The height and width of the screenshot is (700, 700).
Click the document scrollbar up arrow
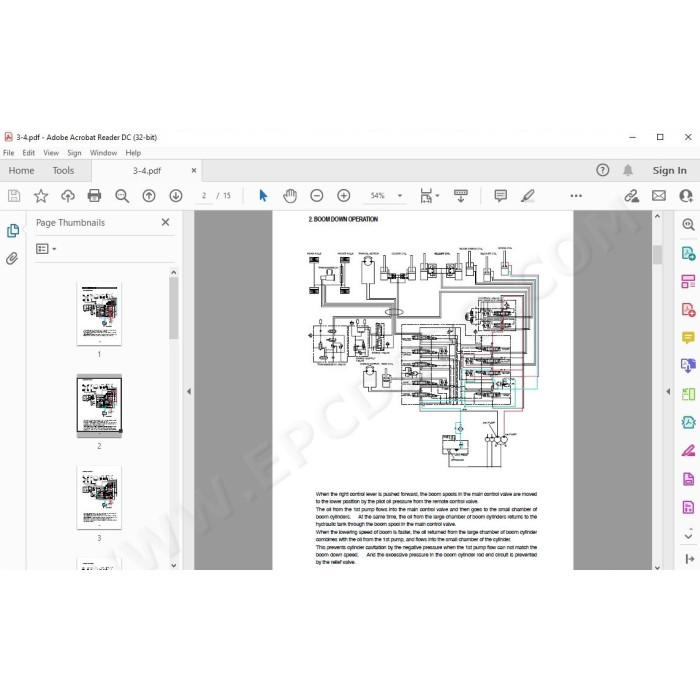point(657,216)
